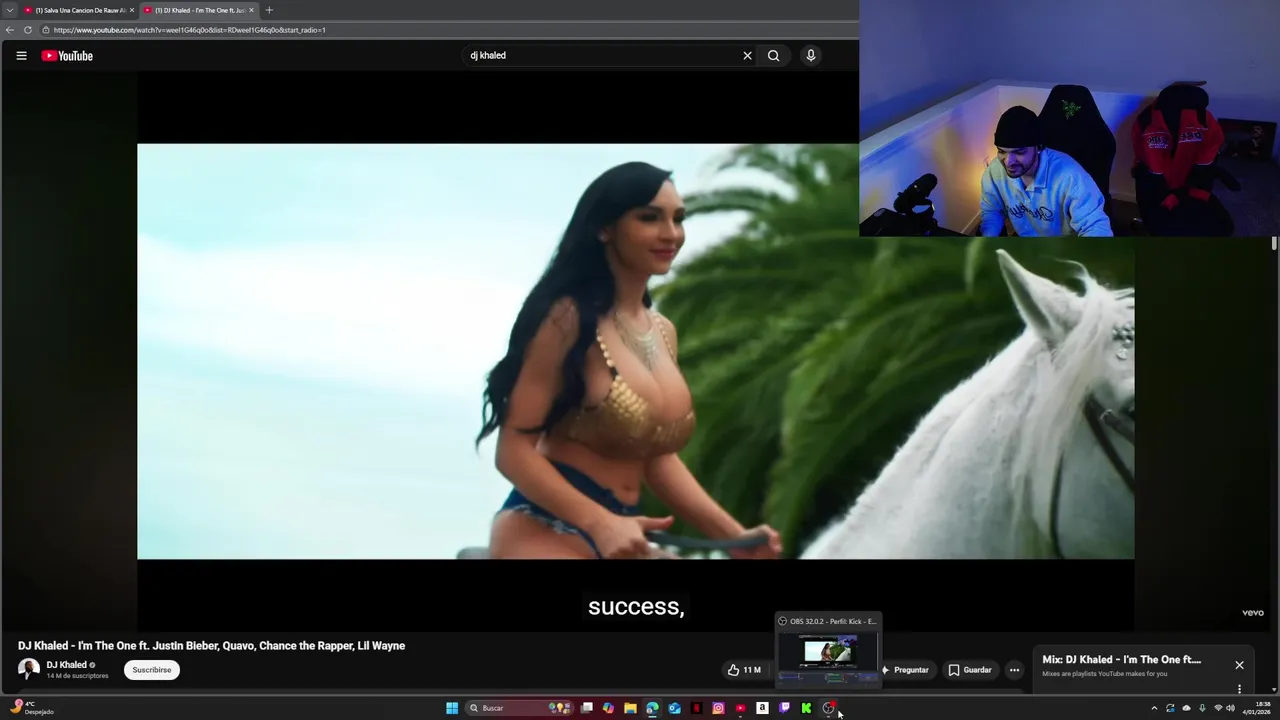
Task: Open the Netflix taskbar icon
Action: click(696, 708)
